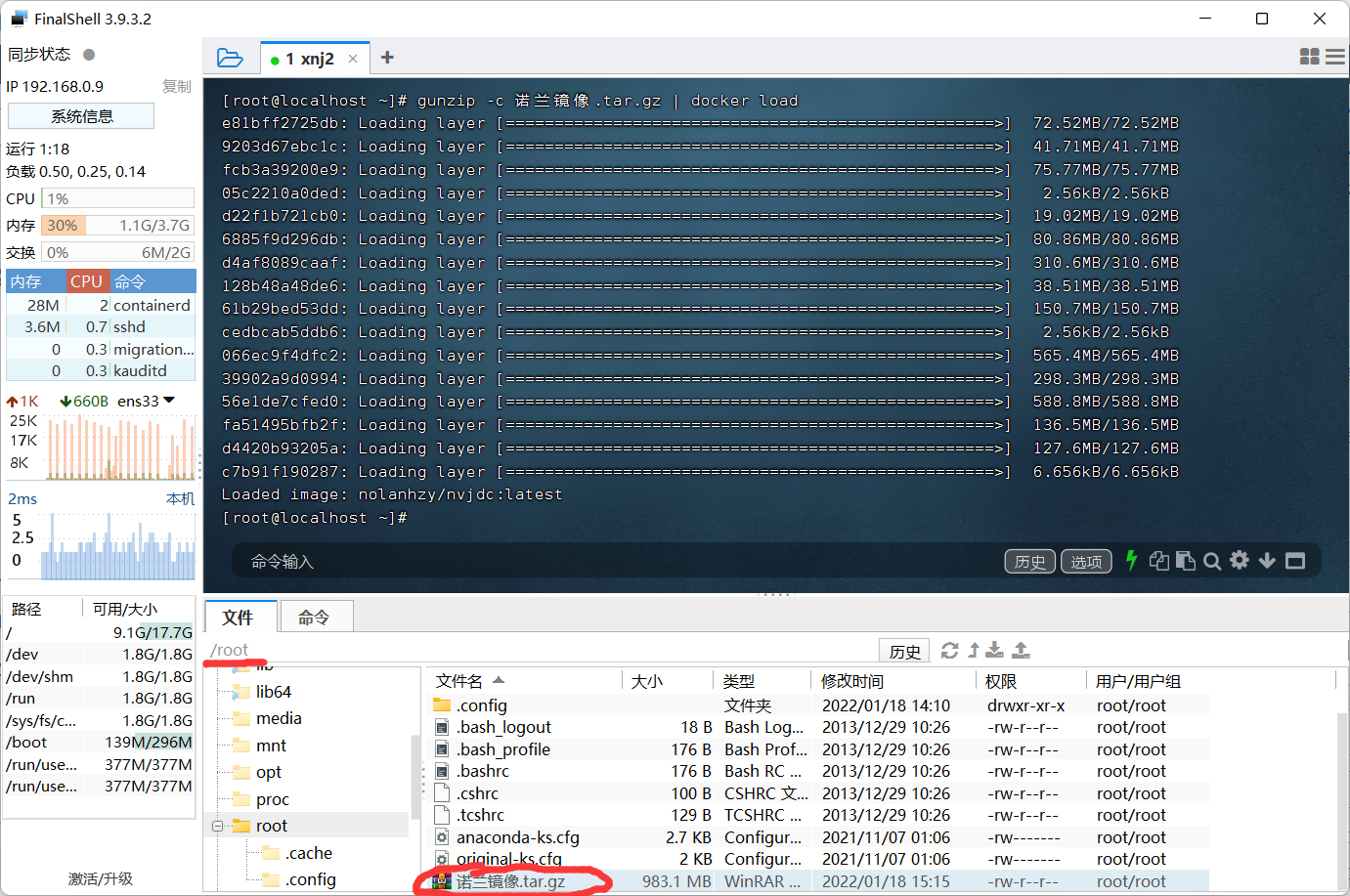
Task: Click the terminal search magnifier icon
Action: (1212, 561)
